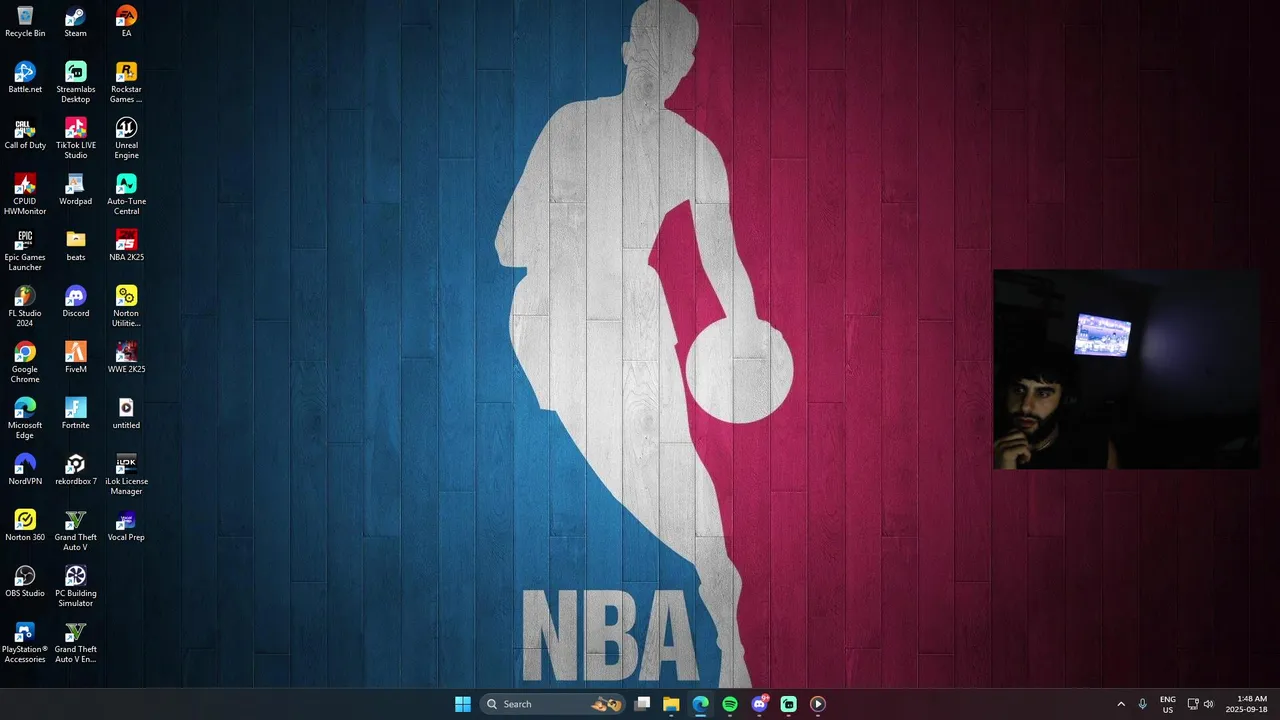This screenshot has width=1280, height=720.
Task: Open the media player taskbar icon
Action: point(817,704)
